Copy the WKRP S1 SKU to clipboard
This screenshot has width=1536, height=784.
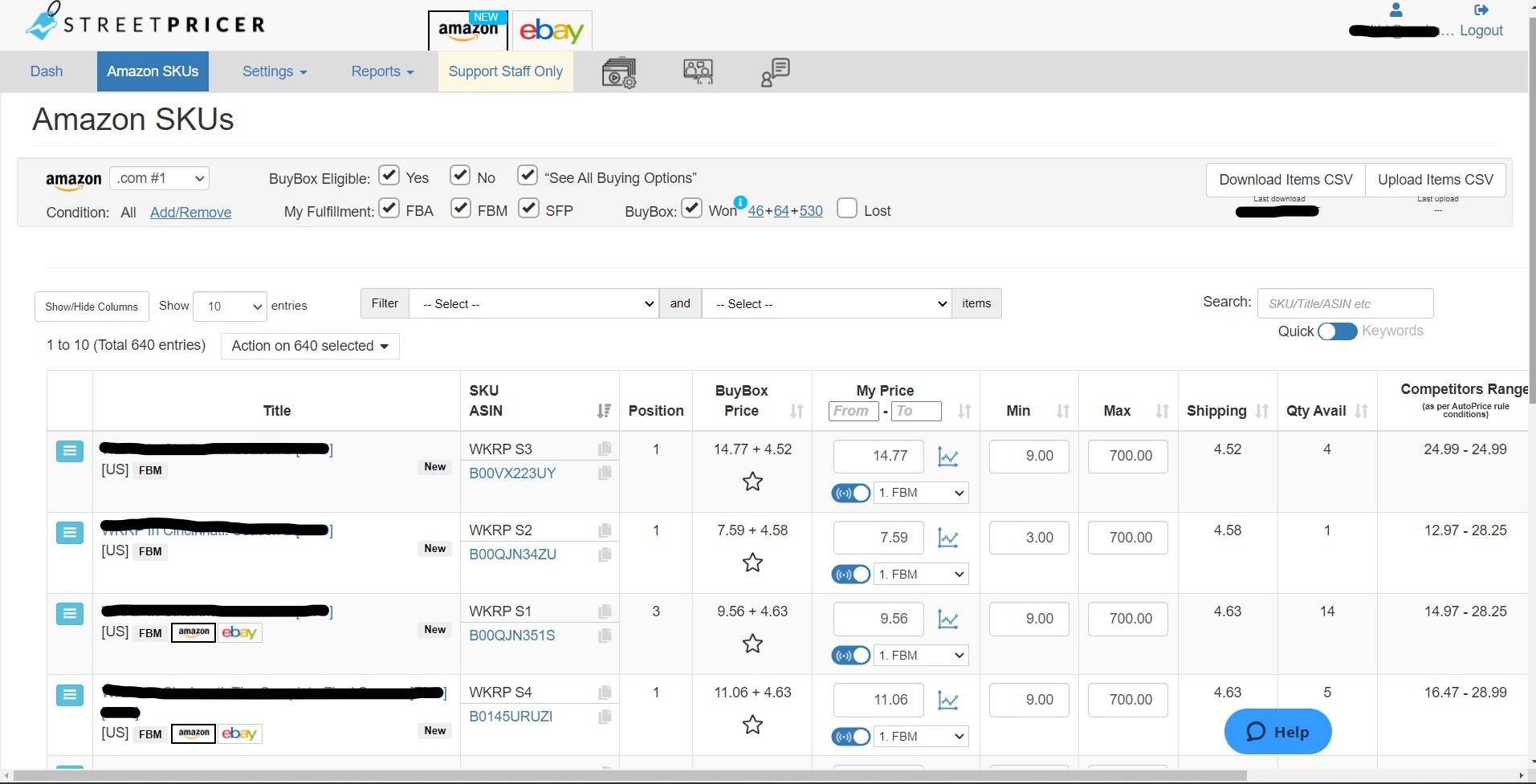[x=605, y=611]
